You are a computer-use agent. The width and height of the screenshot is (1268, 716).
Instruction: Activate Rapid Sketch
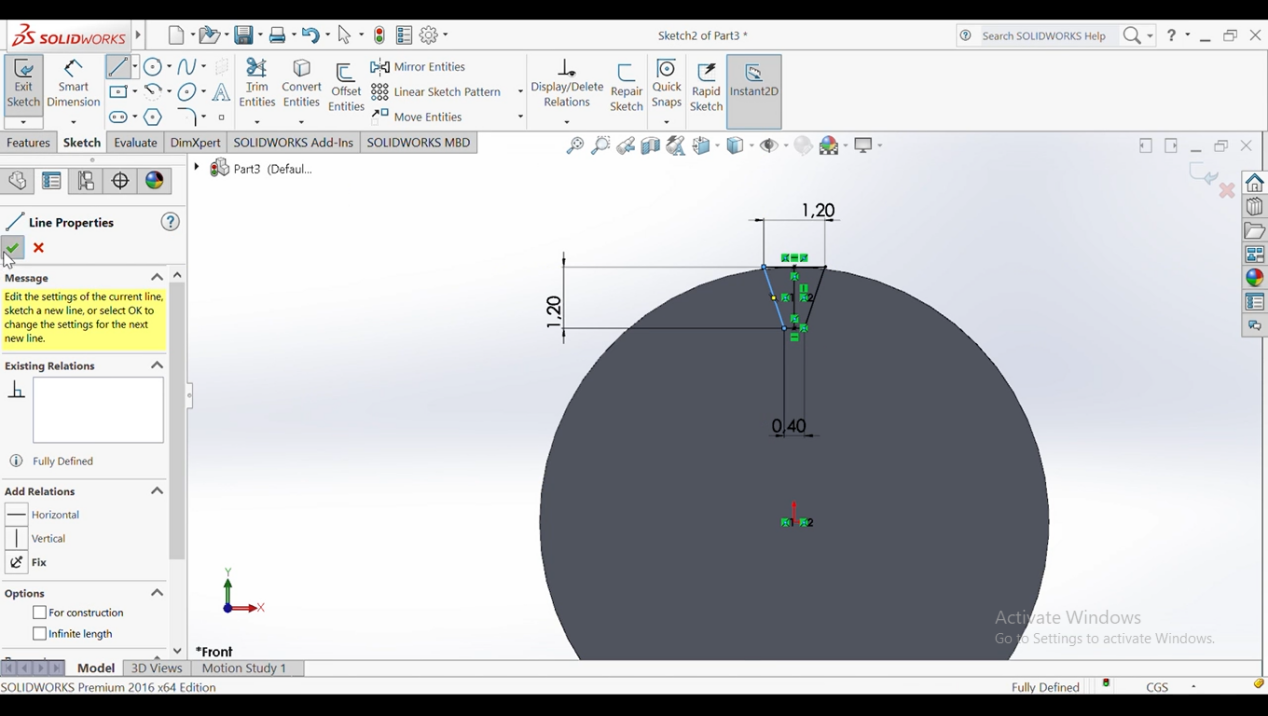click(706, 87)
